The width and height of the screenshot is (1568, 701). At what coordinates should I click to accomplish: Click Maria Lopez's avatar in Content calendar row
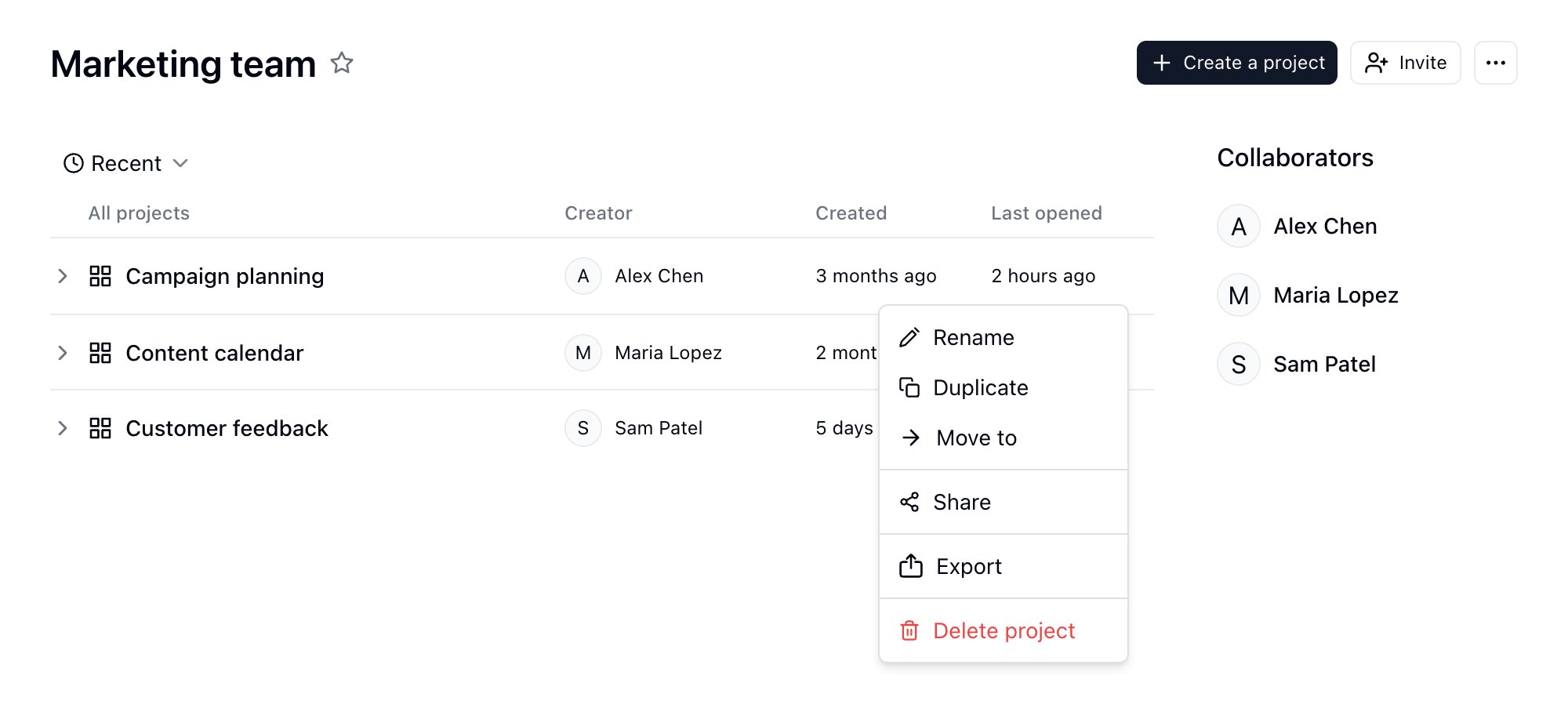tap(583, 353)
